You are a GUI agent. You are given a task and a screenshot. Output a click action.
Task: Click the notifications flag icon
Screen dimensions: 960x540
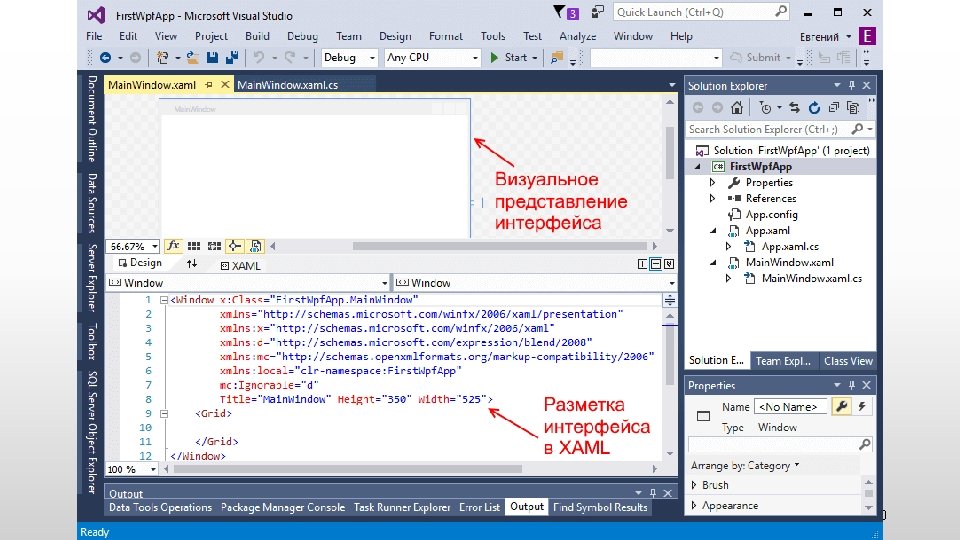(x=558, y=12)
